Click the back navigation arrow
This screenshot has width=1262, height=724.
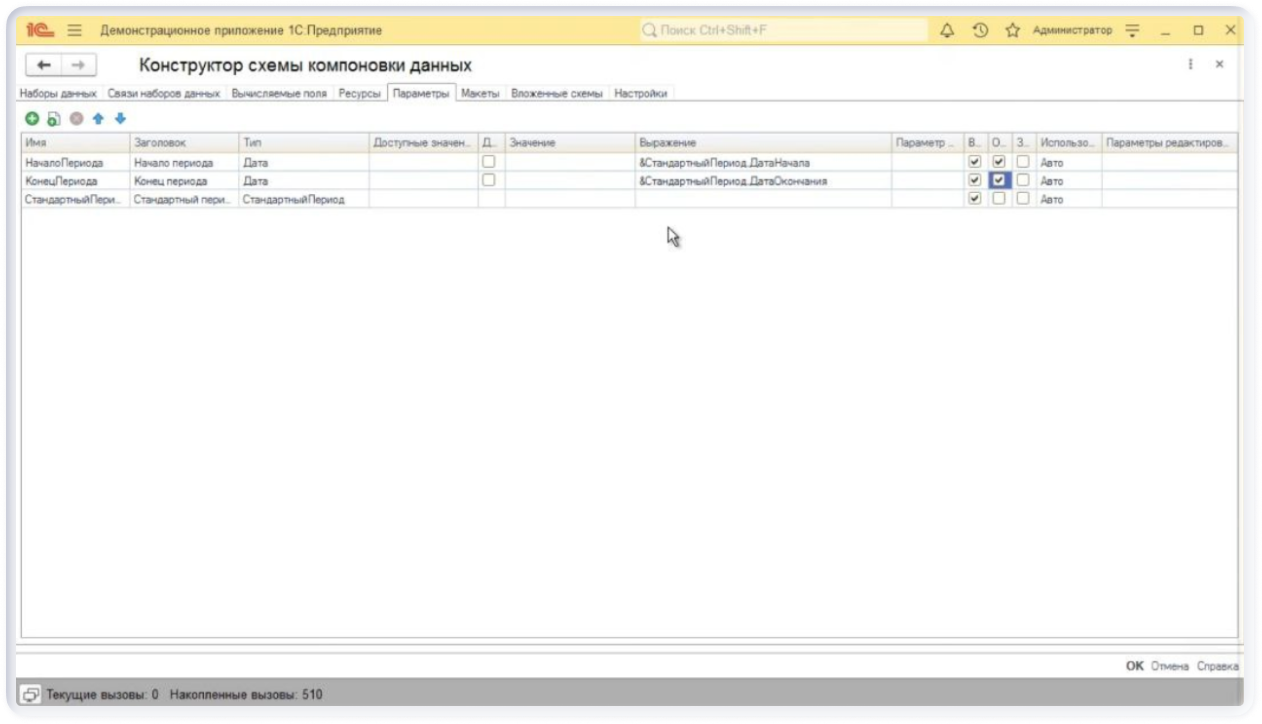pyautogui.click(x=44, y=65)
